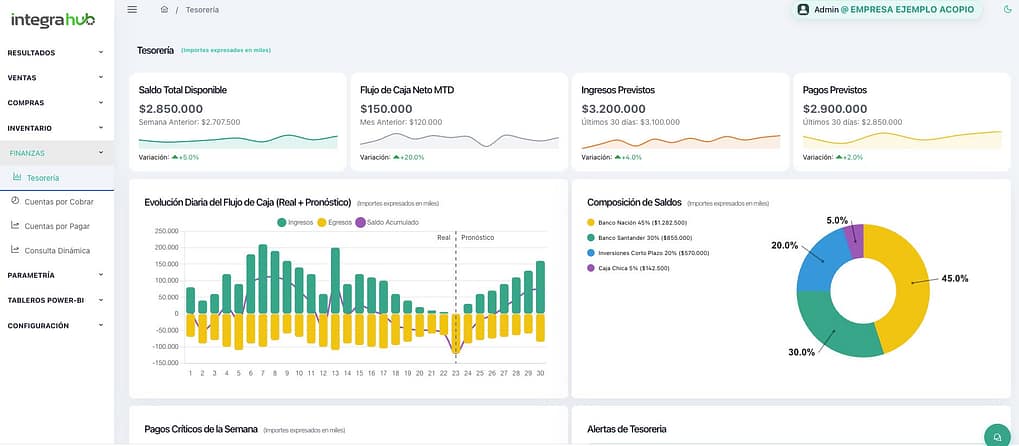Toggle the dark mode moon icon
The height and width of the screenshot is (446, 1019).
pos(1006,9)
